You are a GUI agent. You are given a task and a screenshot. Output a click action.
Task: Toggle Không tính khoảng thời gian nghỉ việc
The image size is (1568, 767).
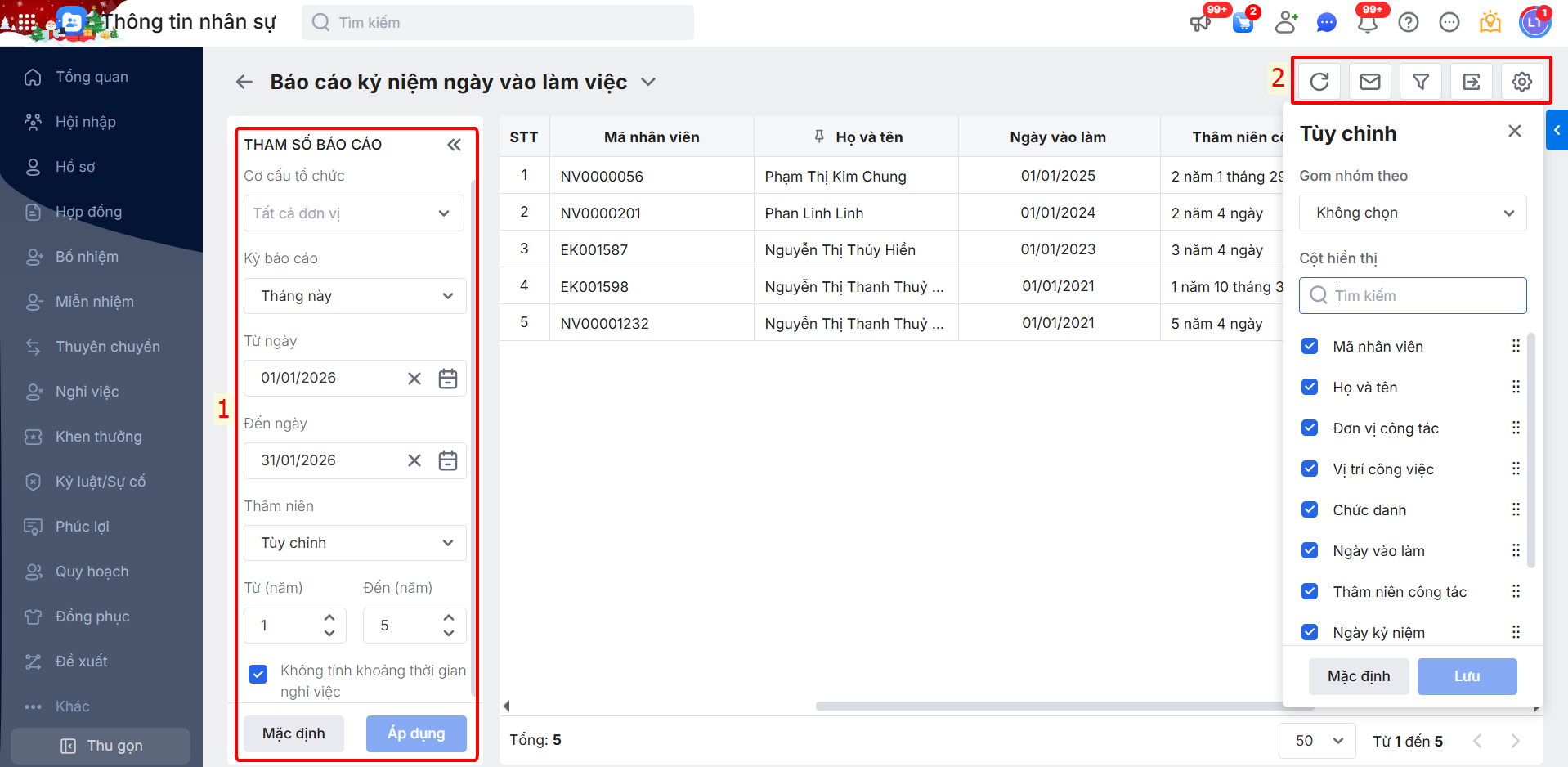[x=258, y=674]
